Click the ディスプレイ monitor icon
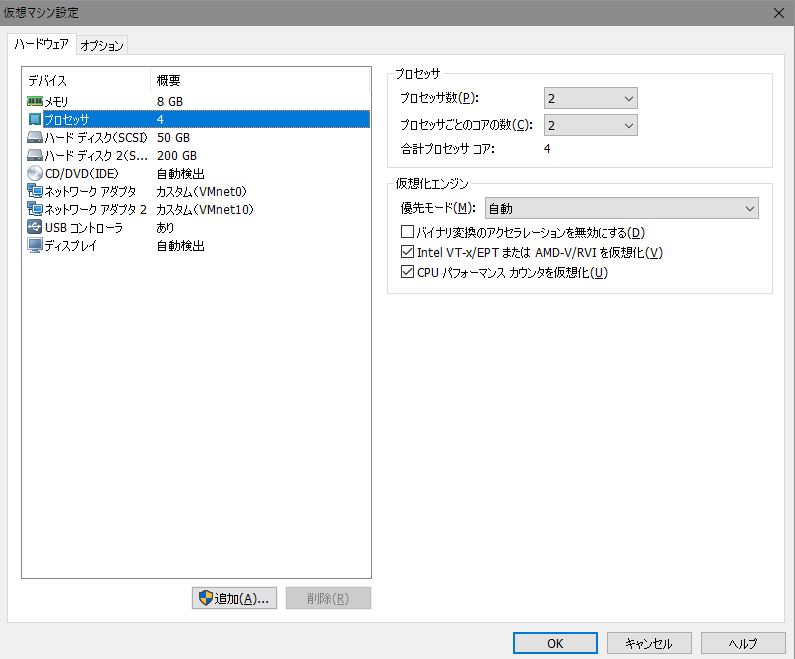Viewport: 795px width, 659px height. pos(34,245)
